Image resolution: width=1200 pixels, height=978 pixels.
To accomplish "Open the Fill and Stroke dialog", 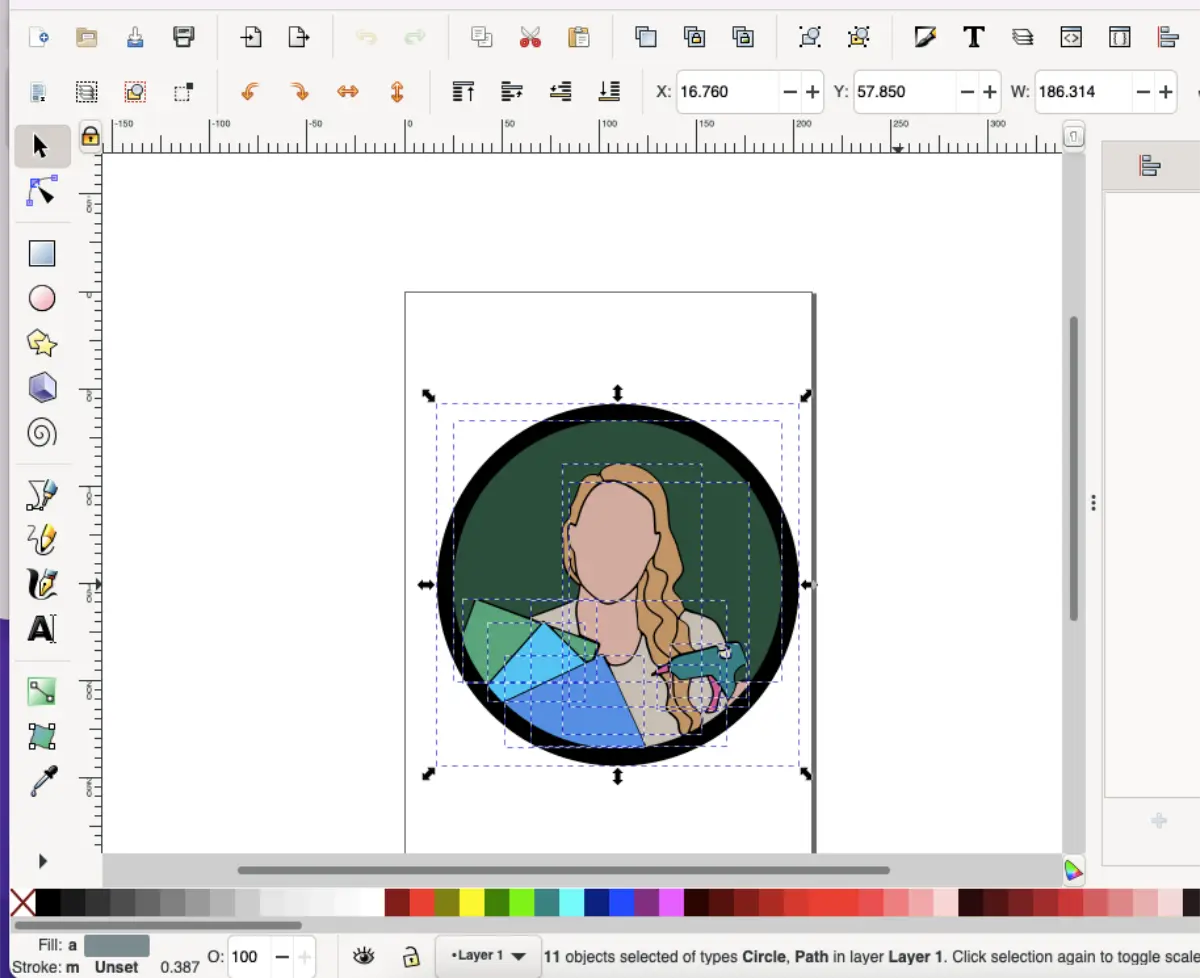I will pos(926,38).
